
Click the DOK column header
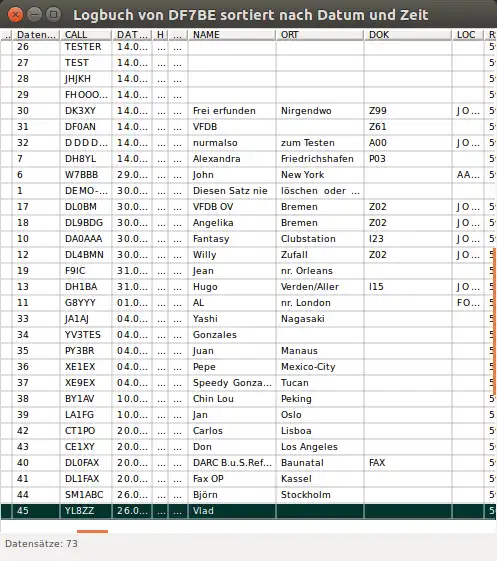[408, 35]
